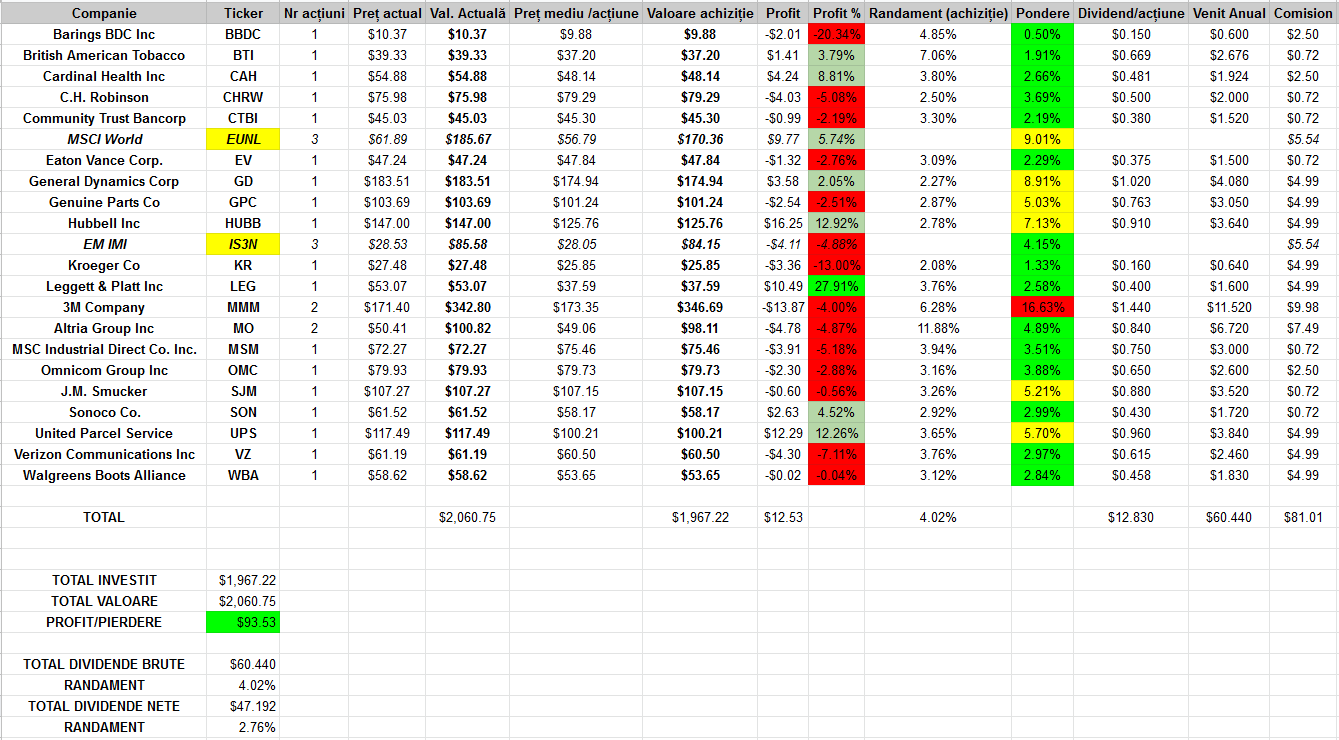Select the Valoare achiziție header cell
Screen dimensions: 1339x740
coord(700,14)
